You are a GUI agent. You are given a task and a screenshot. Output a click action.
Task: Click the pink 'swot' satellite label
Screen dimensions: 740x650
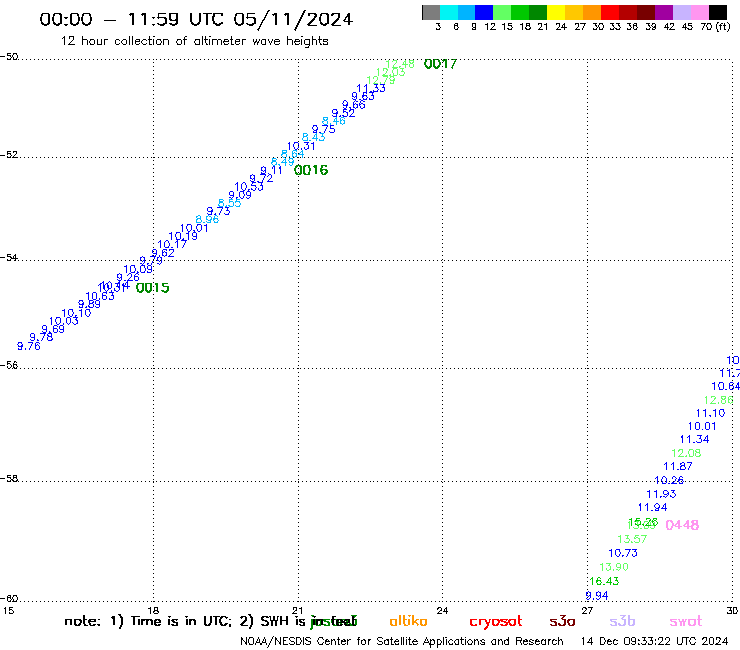[686, 622]
